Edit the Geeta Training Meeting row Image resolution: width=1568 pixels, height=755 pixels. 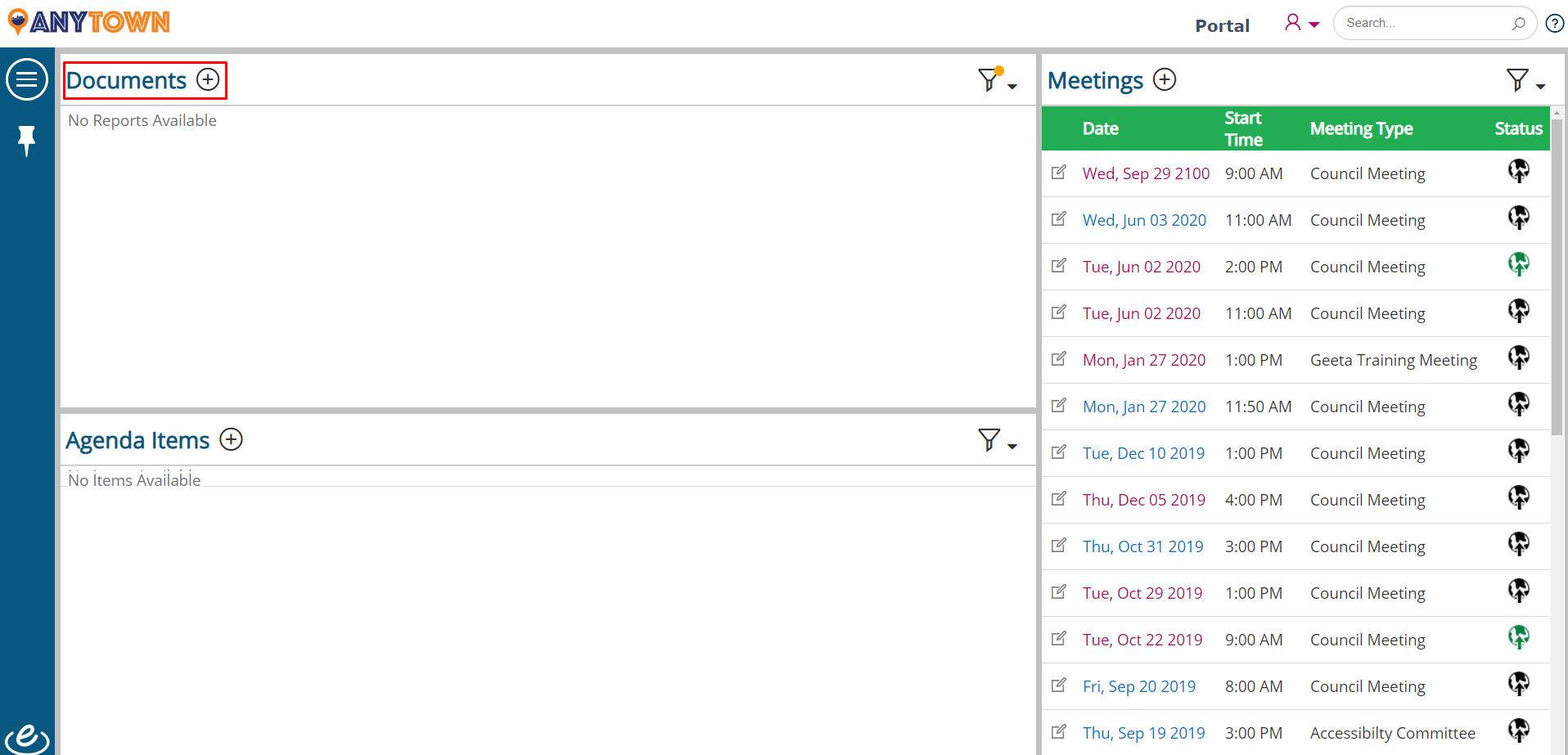pyautogui.click(x=1059, y=359)
